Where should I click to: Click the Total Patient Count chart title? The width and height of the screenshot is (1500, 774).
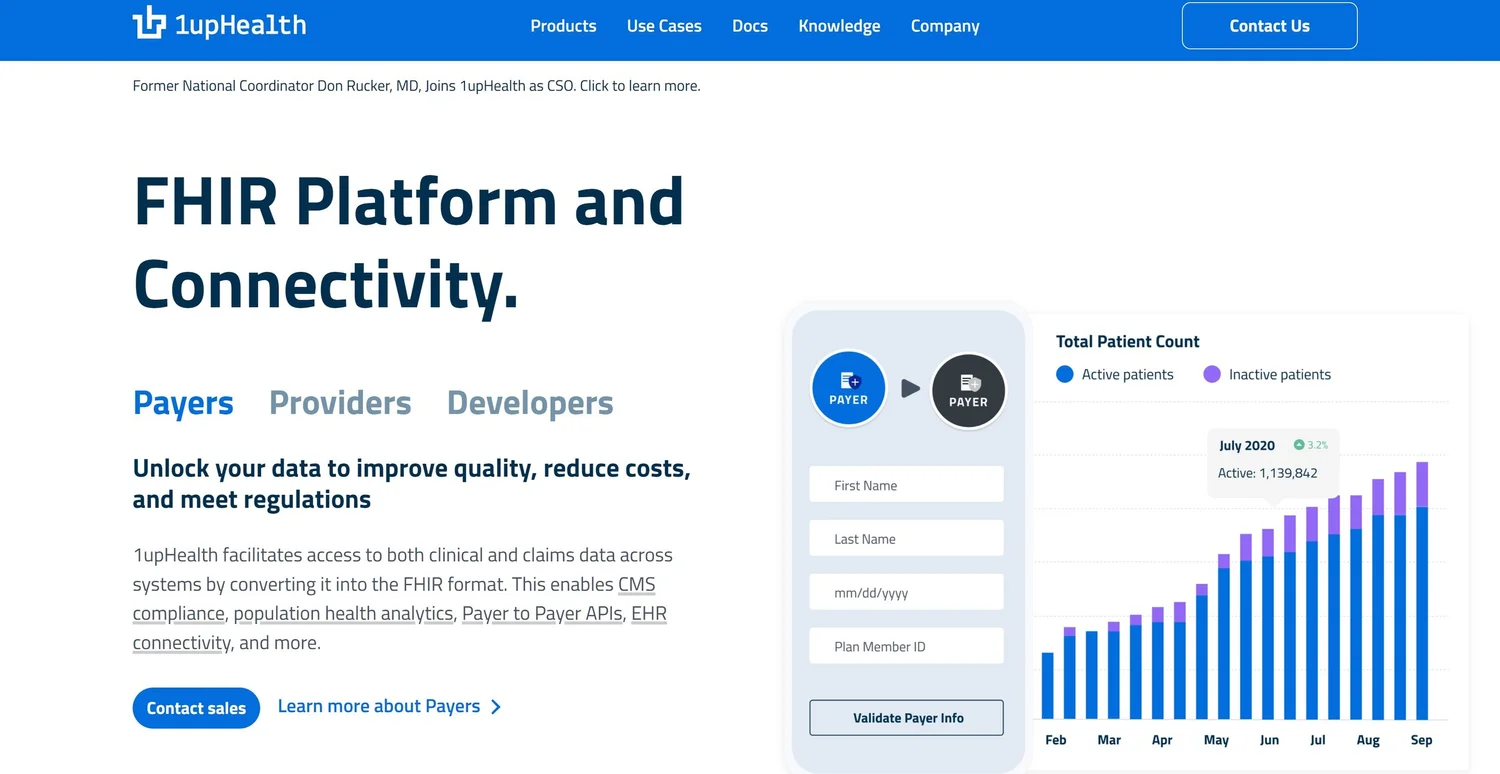pyautogui.click(x=1127, y=341)
